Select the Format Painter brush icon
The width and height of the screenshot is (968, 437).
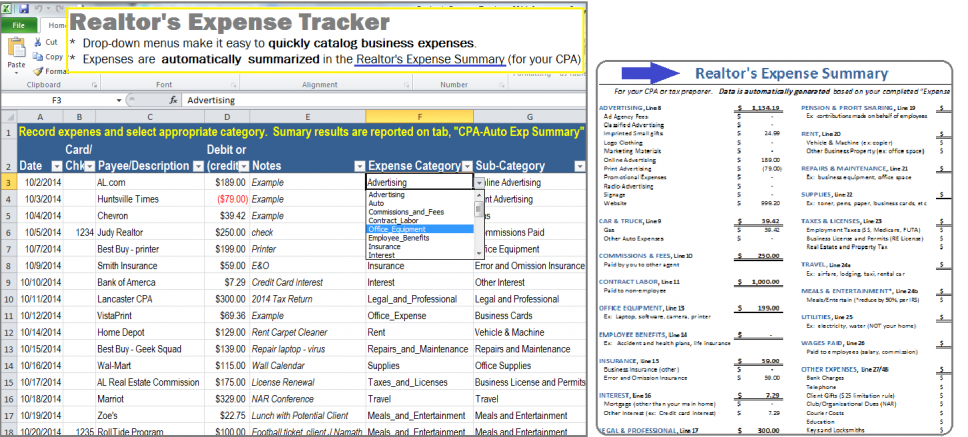(x=38, y=71)
